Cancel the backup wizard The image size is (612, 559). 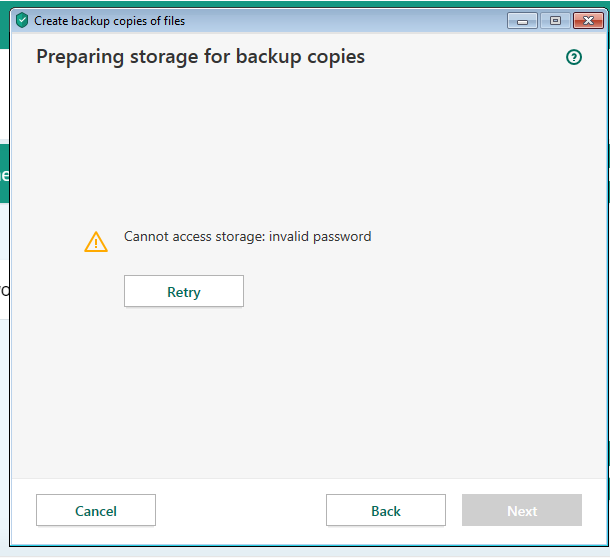pyautogui.click(x=96, y=511)
